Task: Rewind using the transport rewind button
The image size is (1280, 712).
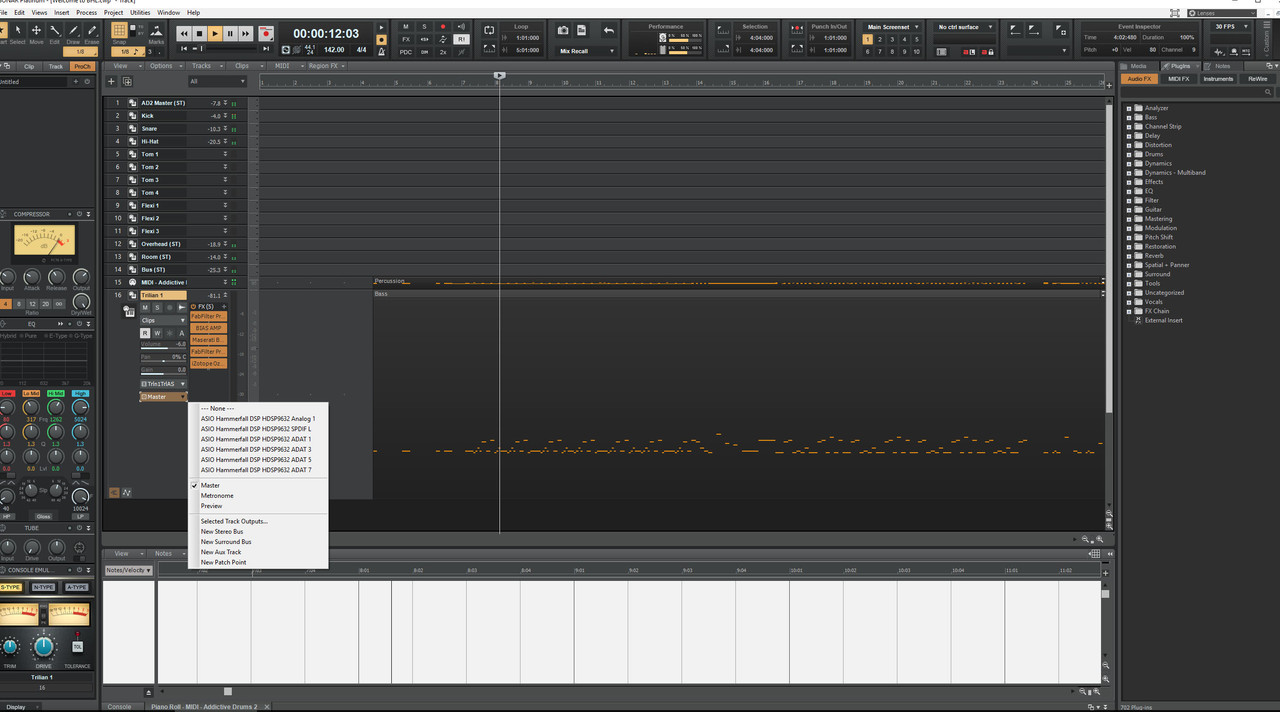Action: coord(184,33)
